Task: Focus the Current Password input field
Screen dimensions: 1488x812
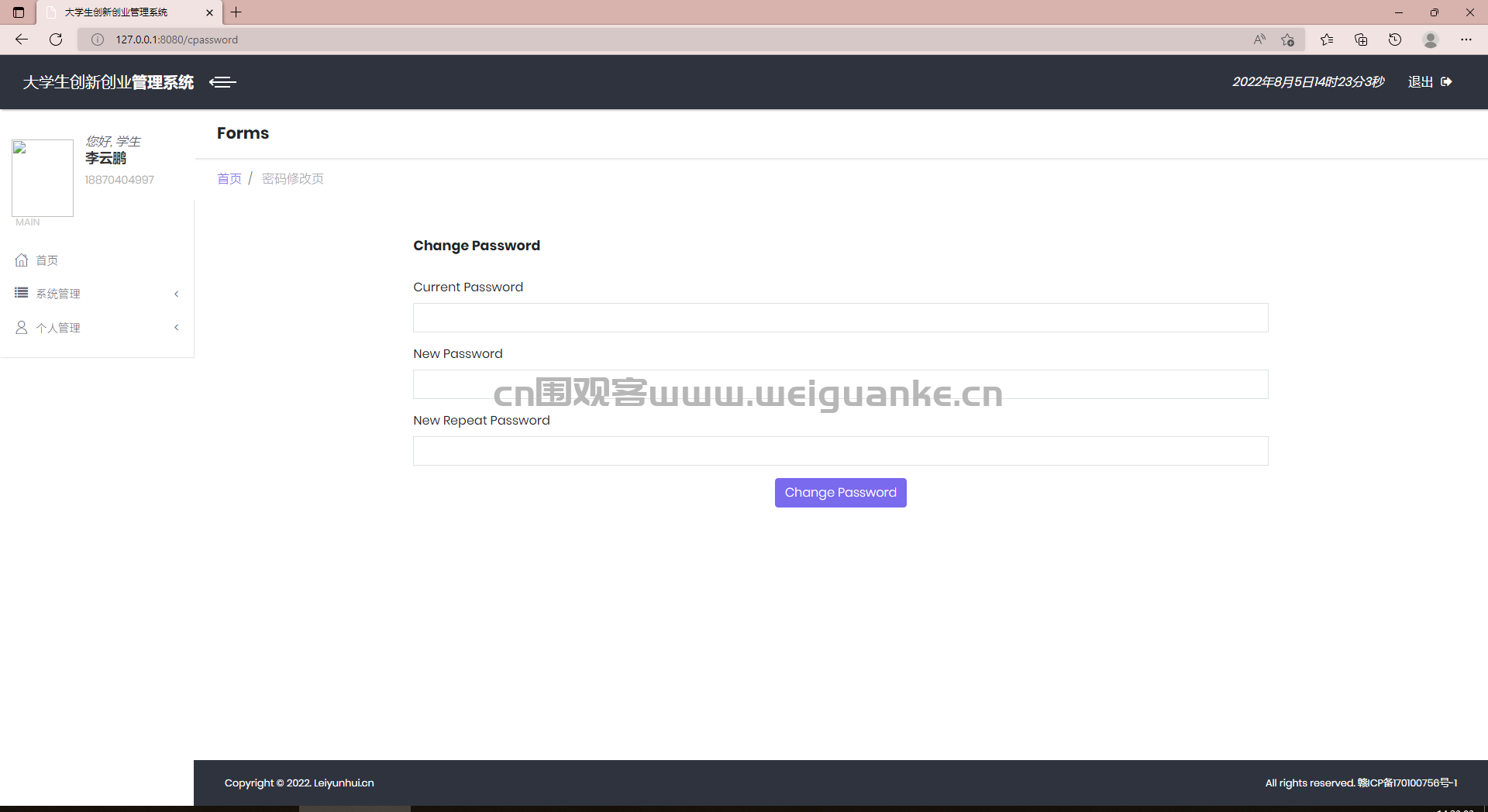Action: [x=840, y=318]
